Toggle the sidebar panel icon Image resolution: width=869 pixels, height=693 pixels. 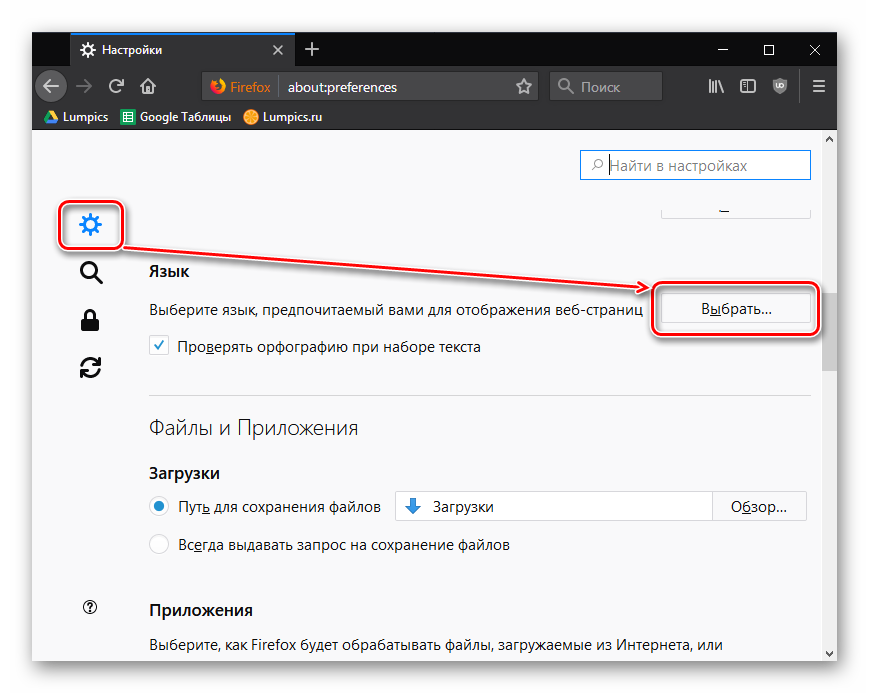coord(748,86)
